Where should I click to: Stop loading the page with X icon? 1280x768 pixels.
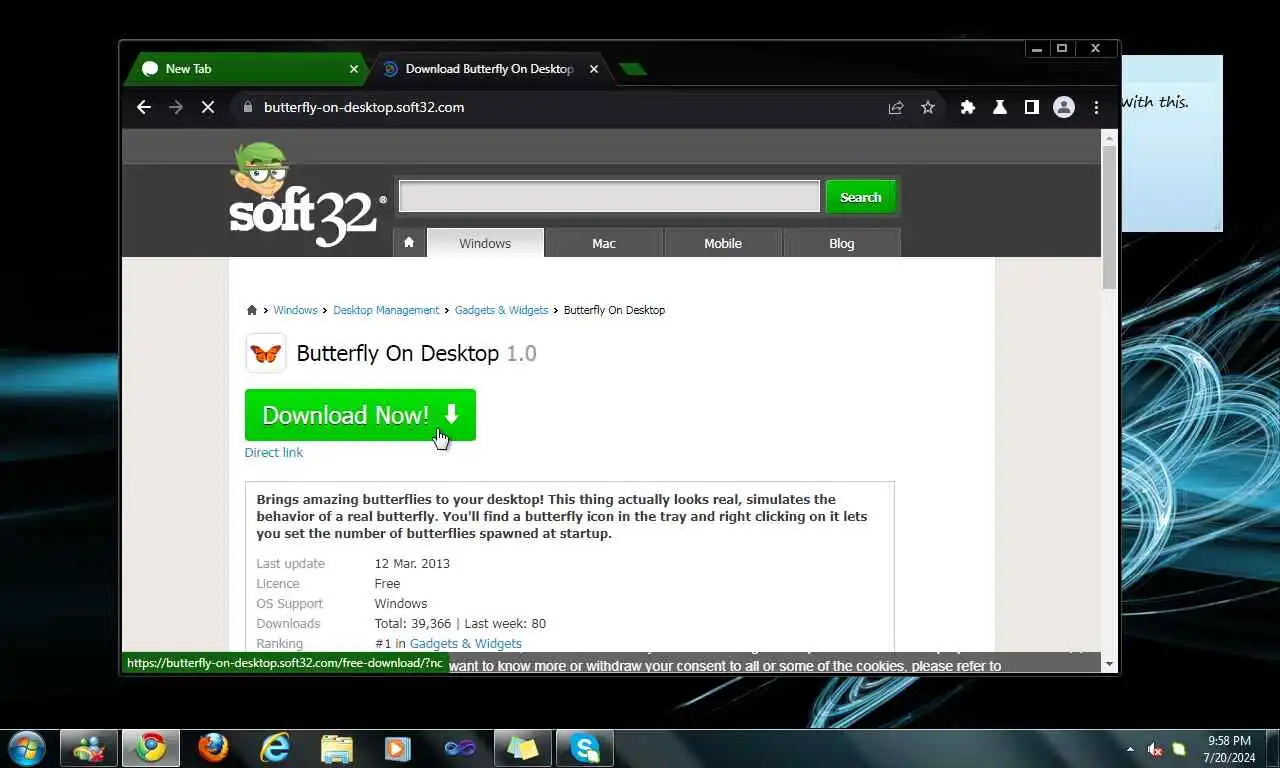[208, 107]
